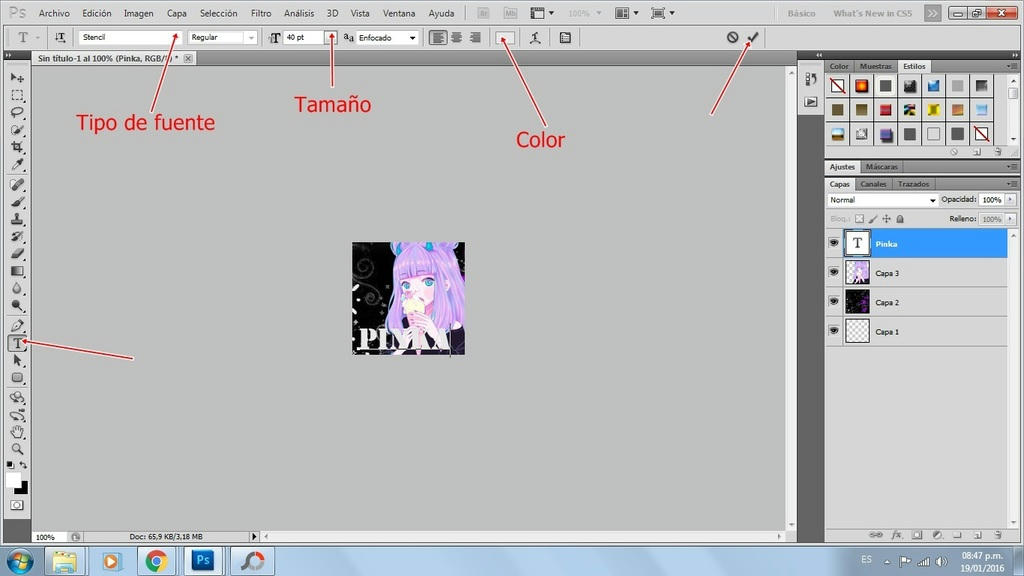Screen dimensions: 1024x576
Task: Toggle text orientation button
Action: pos(60,37)
